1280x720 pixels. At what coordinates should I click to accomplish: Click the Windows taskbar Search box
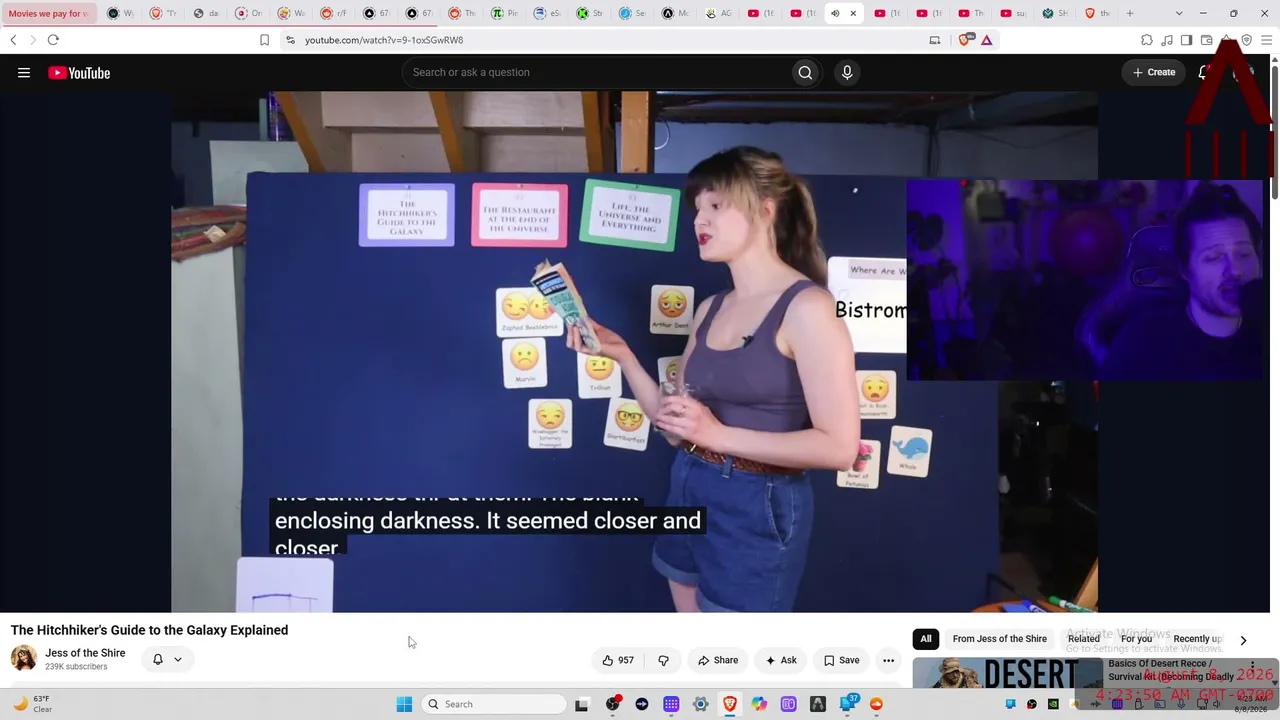coord(494,704)
